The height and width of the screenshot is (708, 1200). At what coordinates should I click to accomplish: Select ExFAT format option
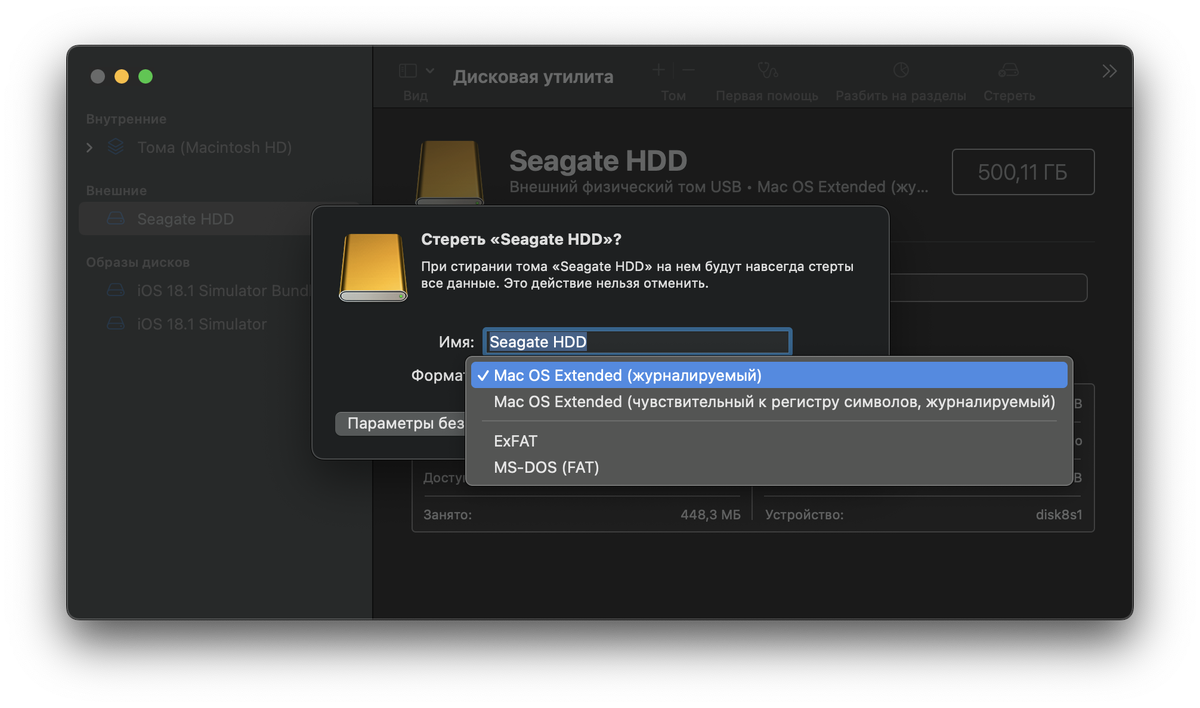tap(516, 441)
